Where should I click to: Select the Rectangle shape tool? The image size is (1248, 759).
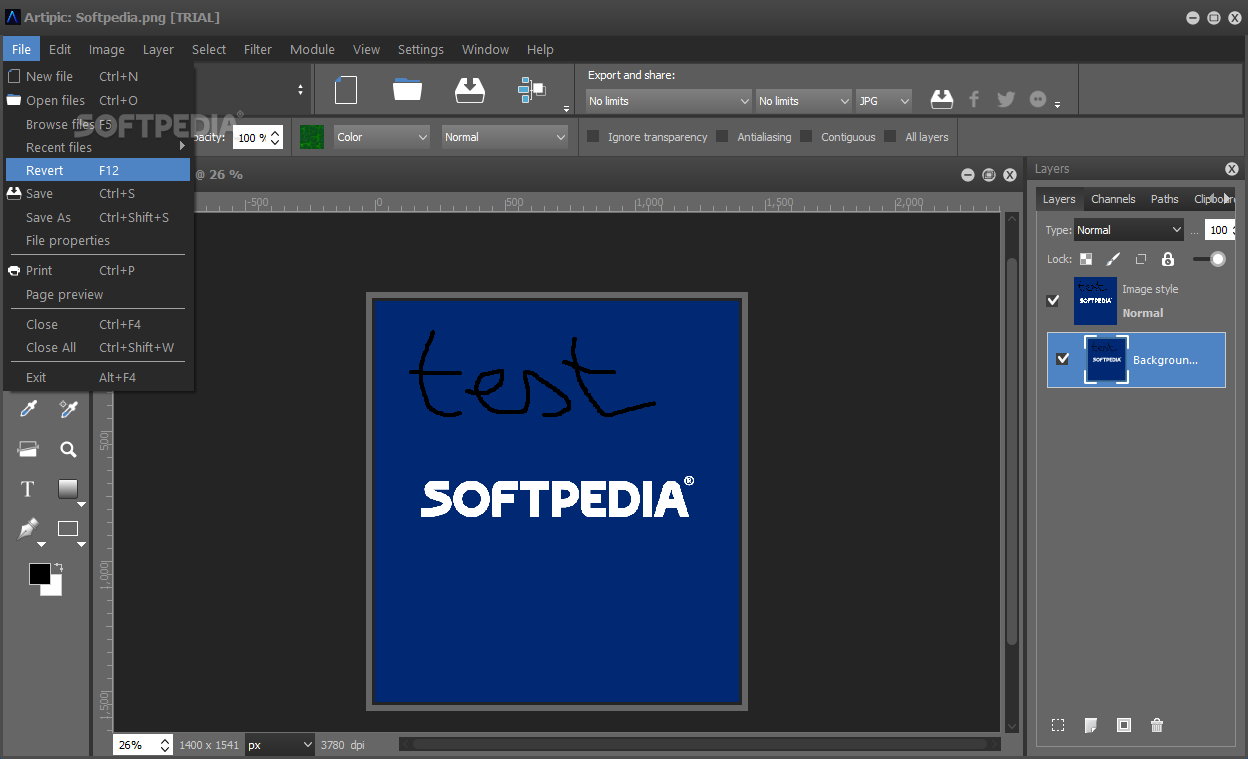(x=68, y=529)
